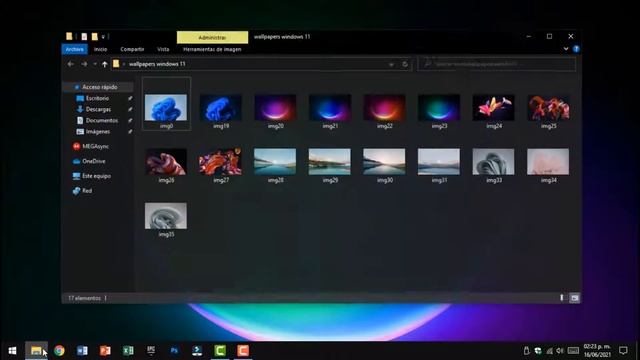Click File Explorer taskbar icon
This screenshot has width=640, height=360.
[x=36, y=351]
